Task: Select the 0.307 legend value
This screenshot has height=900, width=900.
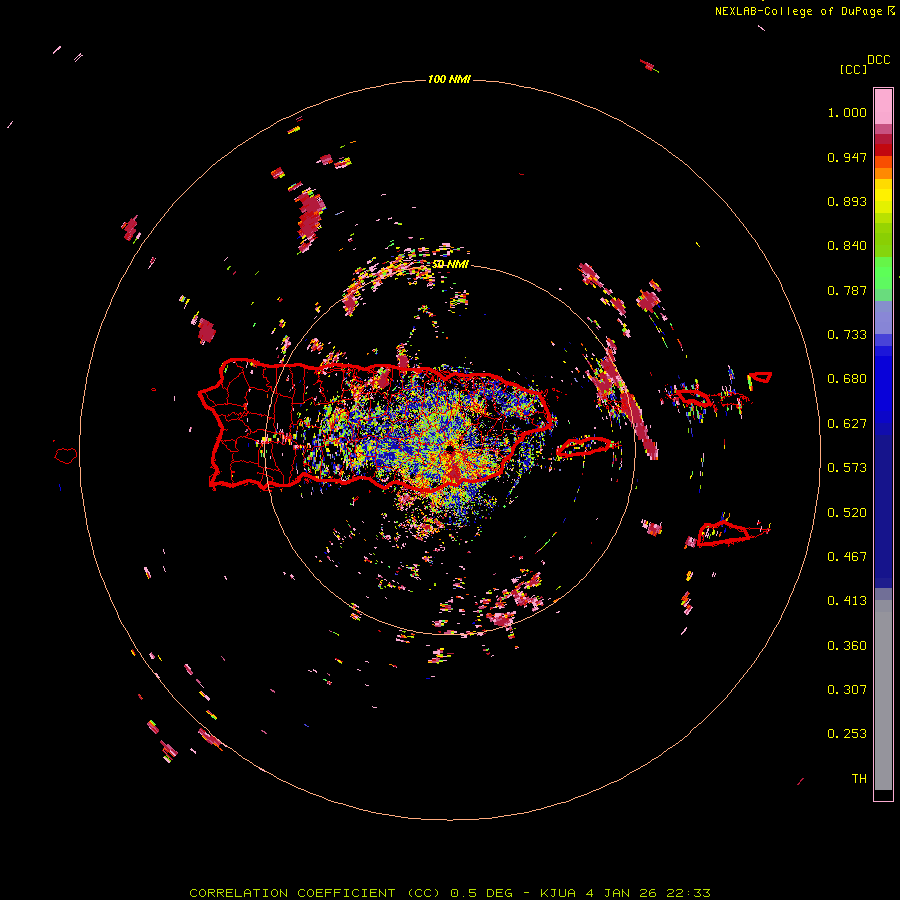Action: pyautogui.click(x=847, y=690)
